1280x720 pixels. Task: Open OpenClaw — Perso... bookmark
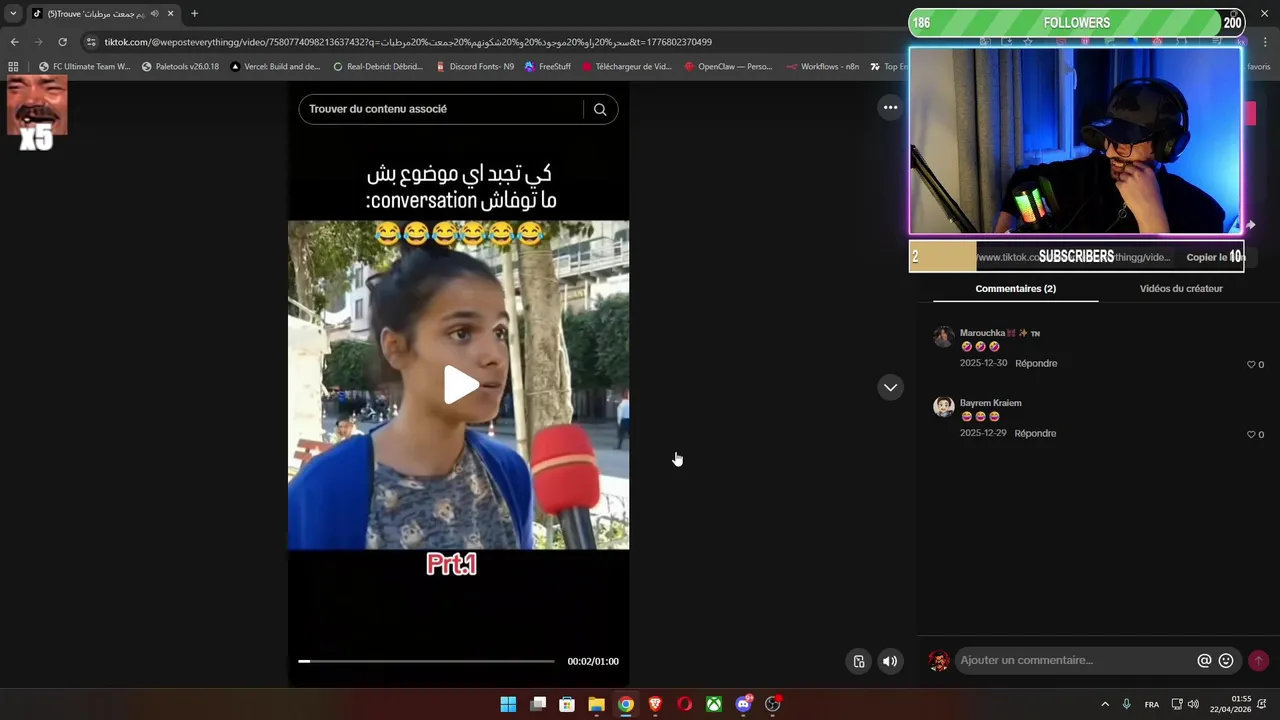click(x=728, y=67)
